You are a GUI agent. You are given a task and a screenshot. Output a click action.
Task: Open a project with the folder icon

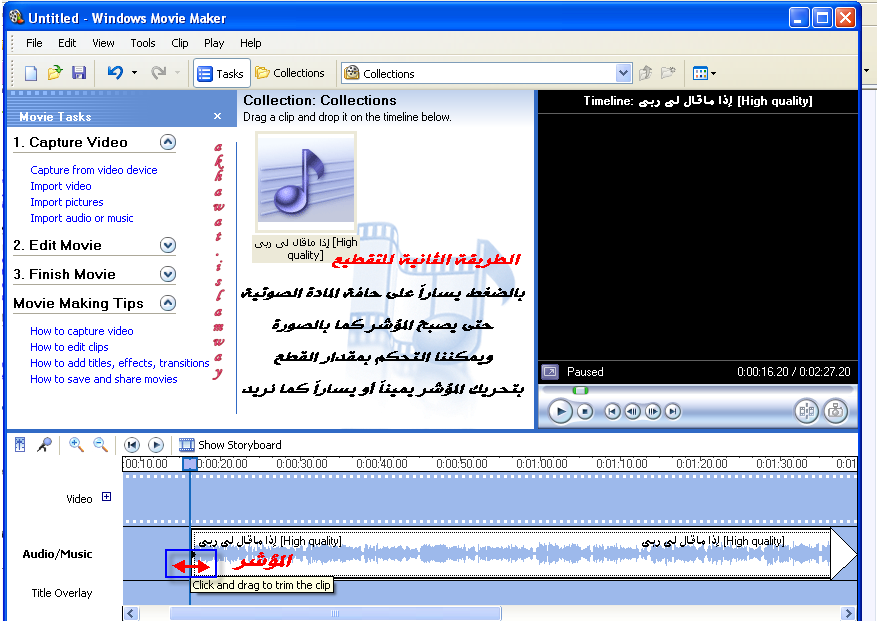tap(55, 73)
